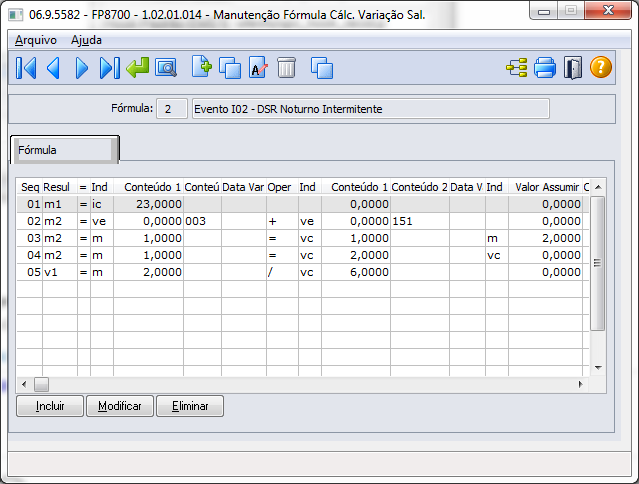Click the duplicate windows icon right of trash
Viewport: 639px width, 484px height.
[322, 68]
